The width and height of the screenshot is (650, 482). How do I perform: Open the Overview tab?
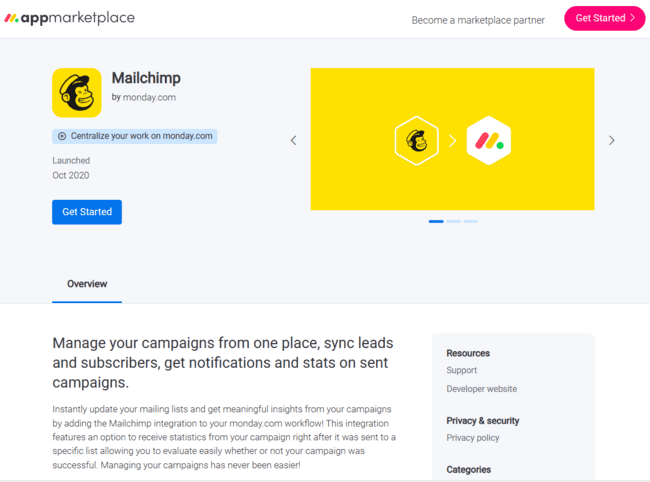[87, 284]
